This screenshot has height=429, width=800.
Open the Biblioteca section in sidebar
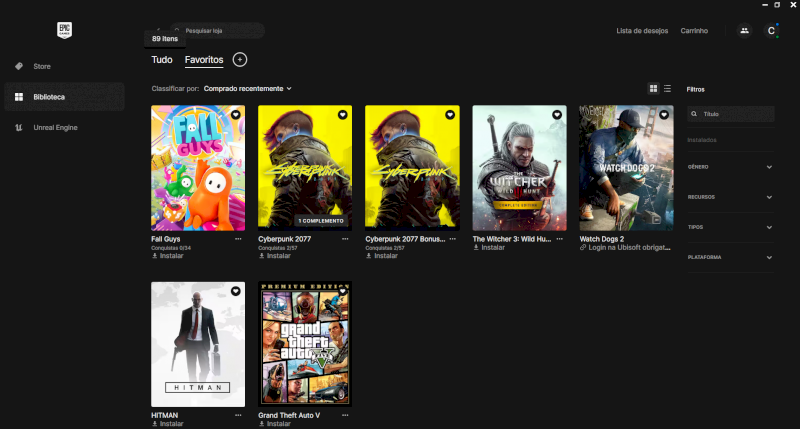coord(64,97)
